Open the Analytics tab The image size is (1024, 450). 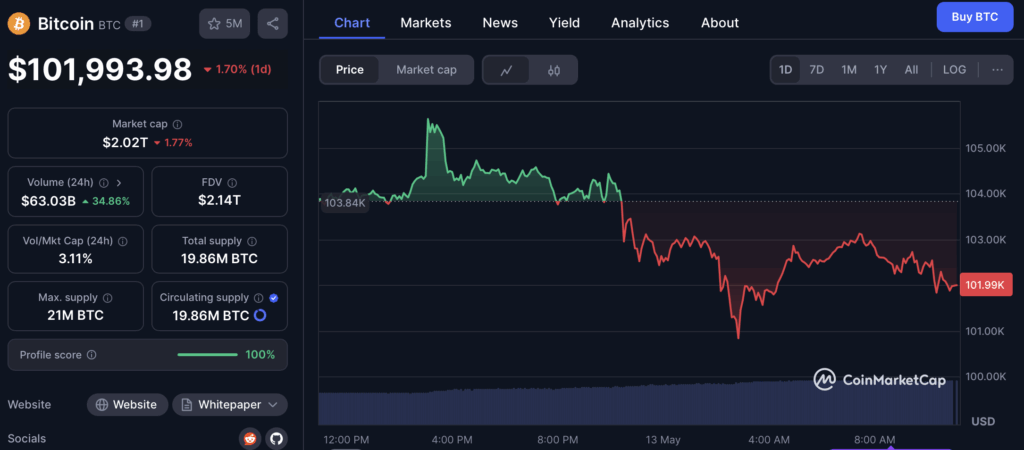coord(640,23)
